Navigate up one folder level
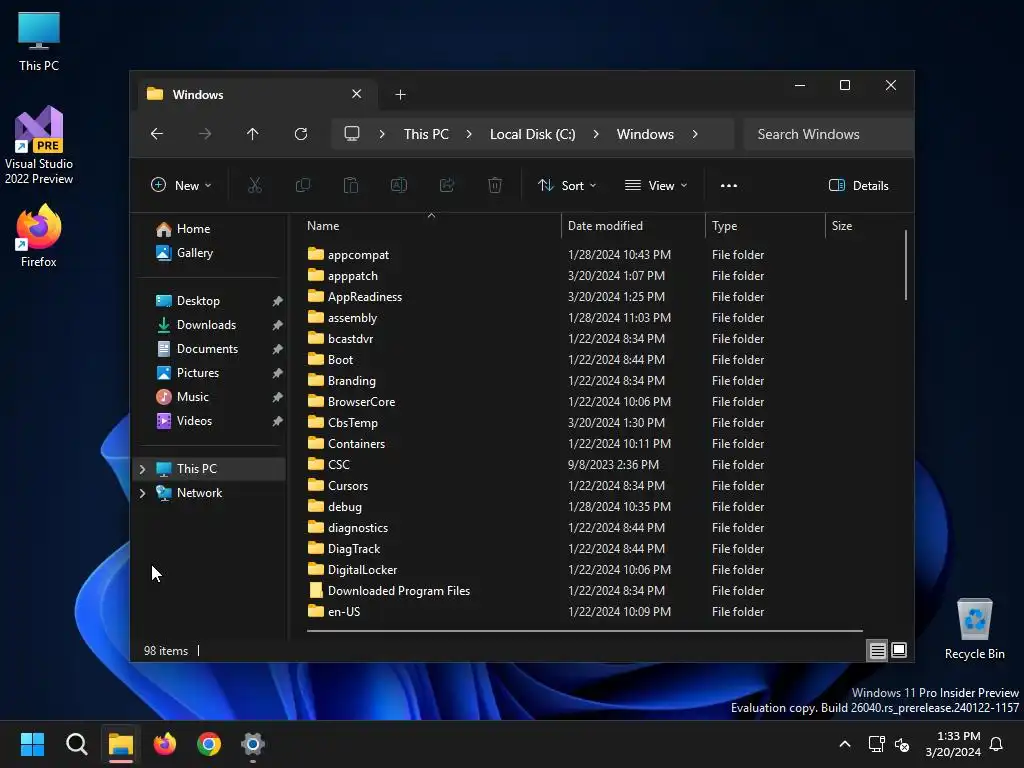The height and width of the screenshot is (768, 1024). coord(253,134)
